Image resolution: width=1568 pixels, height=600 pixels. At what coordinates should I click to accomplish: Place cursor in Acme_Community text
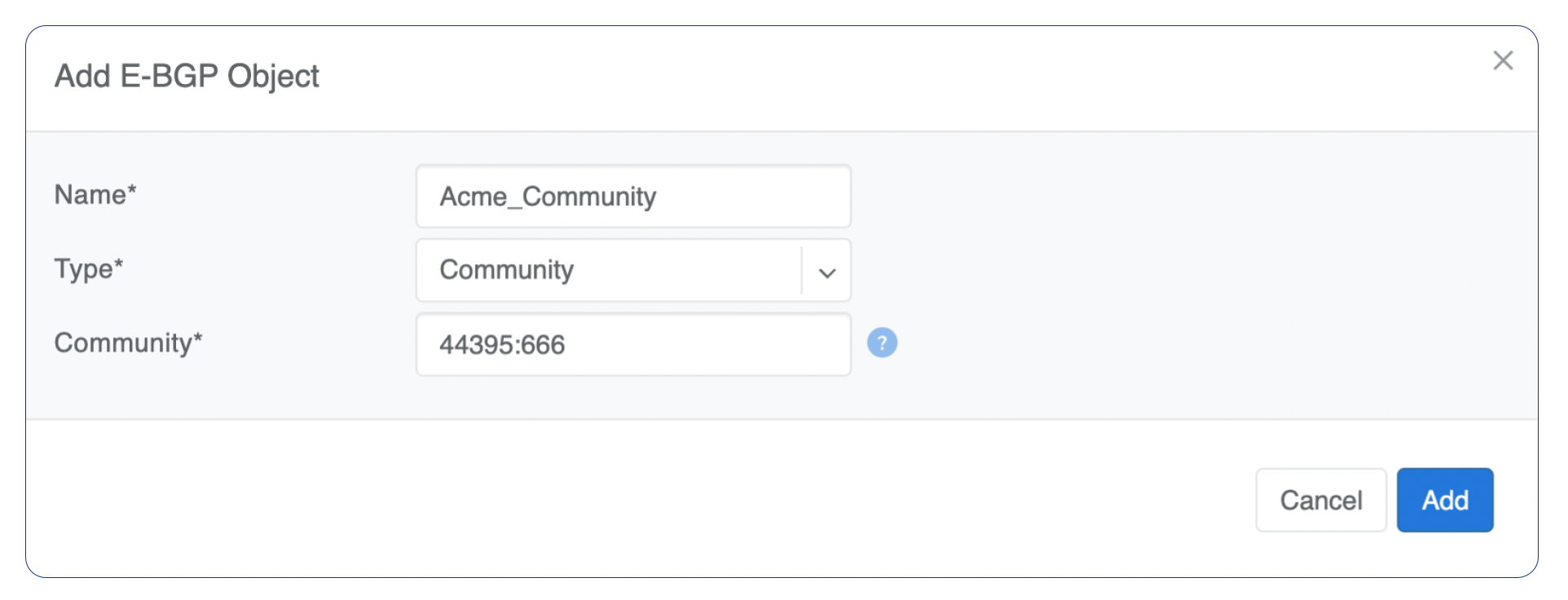(548, 196)
